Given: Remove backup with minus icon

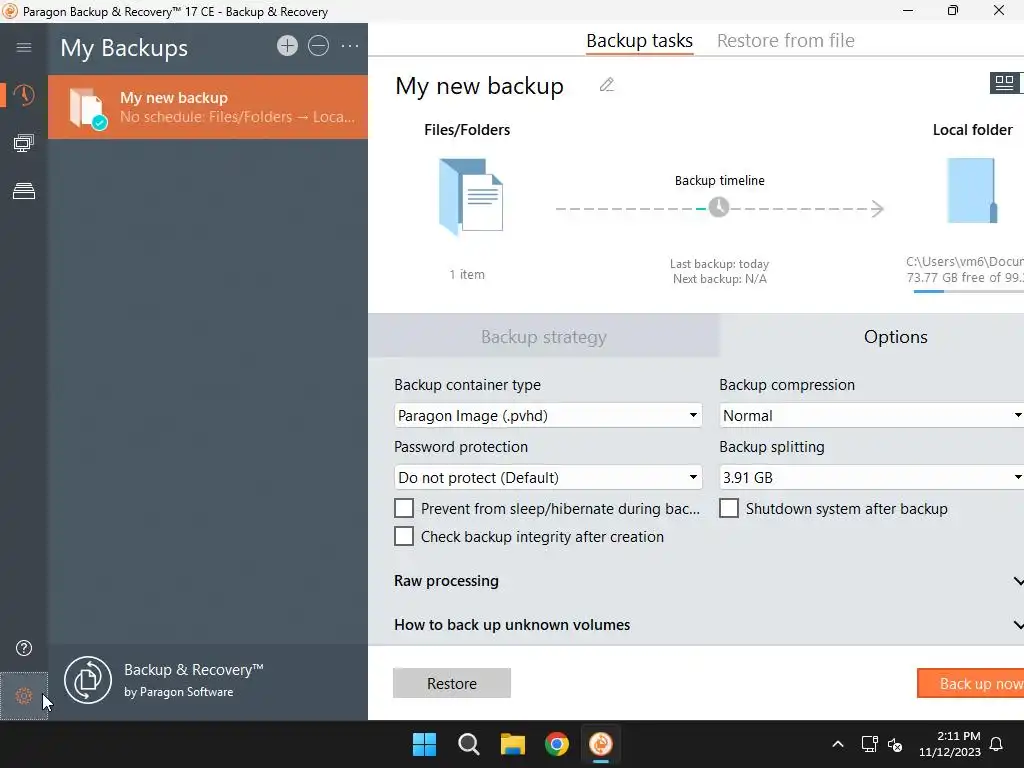Looking at the screenshot, I should tap(318, 46).
